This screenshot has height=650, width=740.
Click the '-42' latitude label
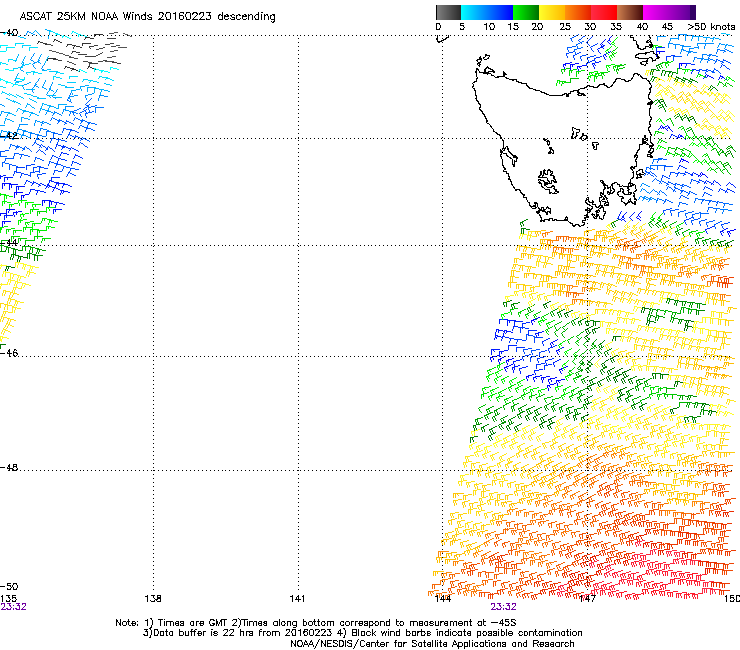click(9, 135)
